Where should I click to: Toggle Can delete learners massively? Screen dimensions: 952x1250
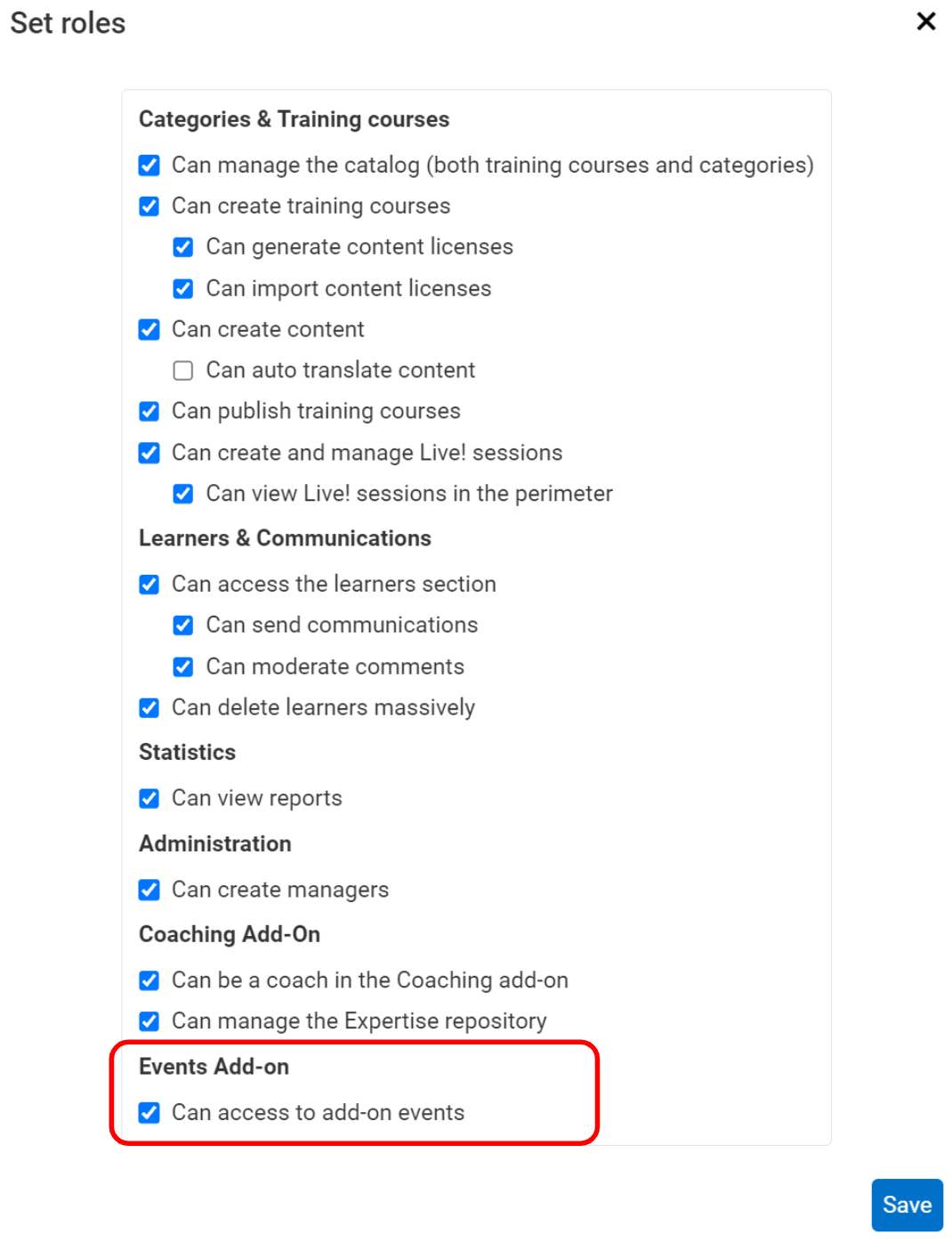pos(149,708)
